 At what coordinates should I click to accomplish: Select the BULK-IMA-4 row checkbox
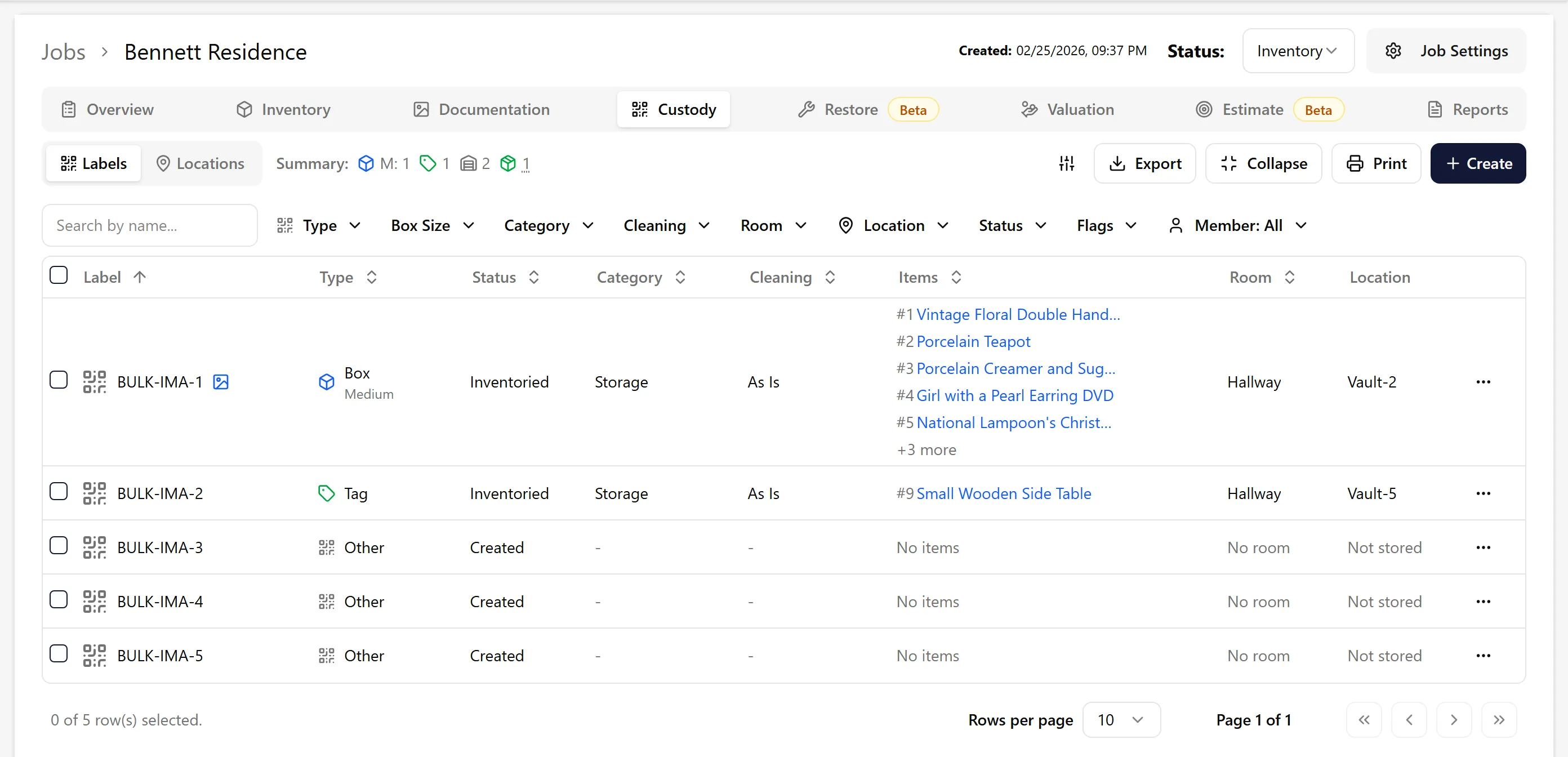pos(59,600)
